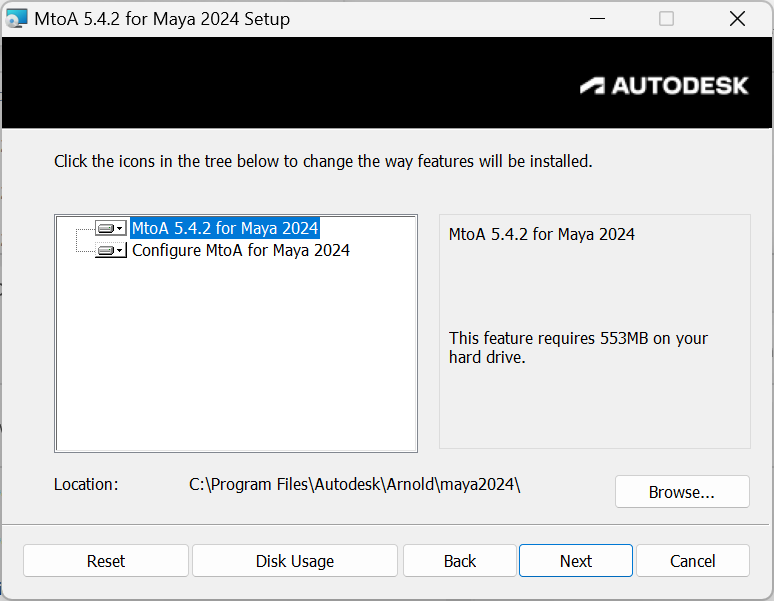
Task: Cancel the MtoA setup
Action: (693, 561)
